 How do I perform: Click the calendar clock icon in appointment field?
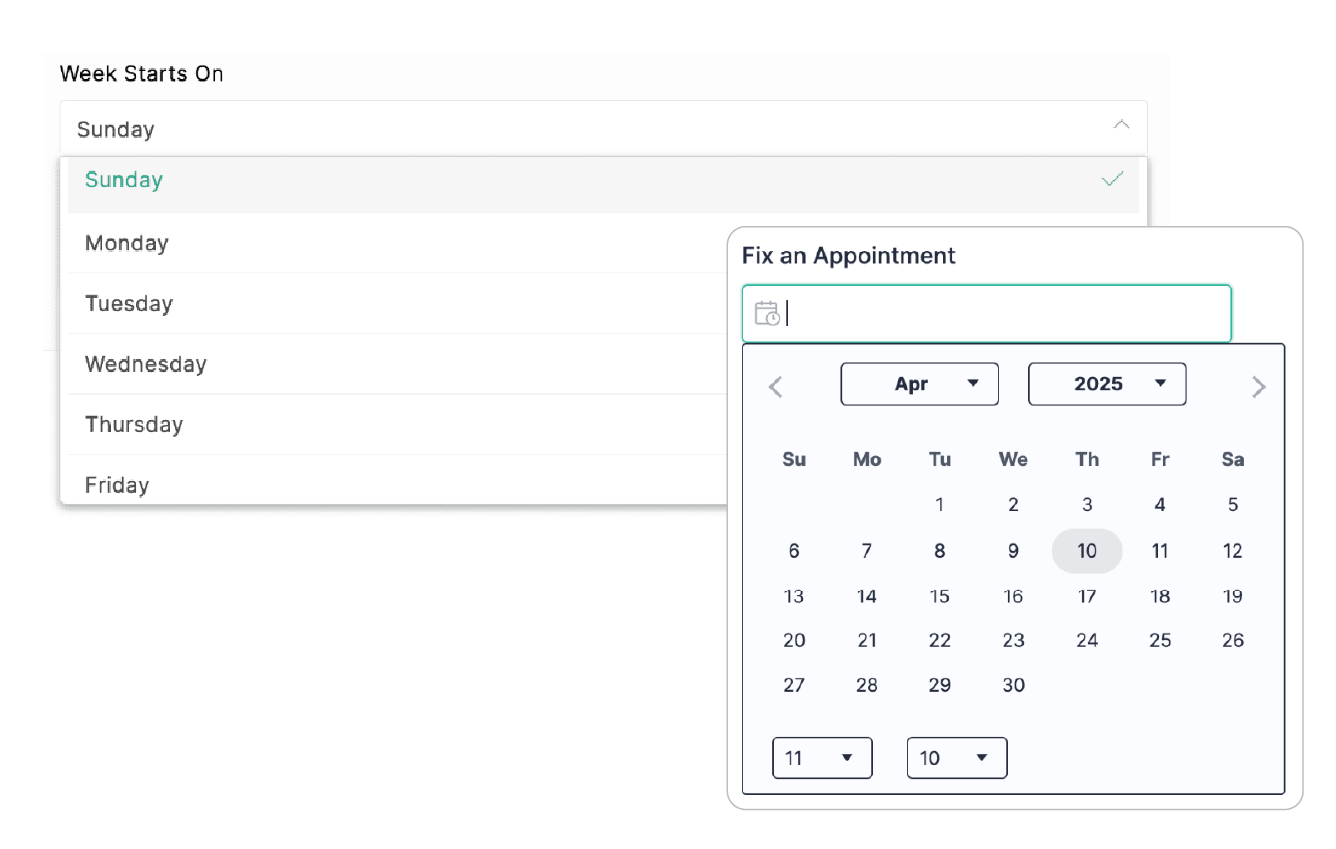click(767, 313)
